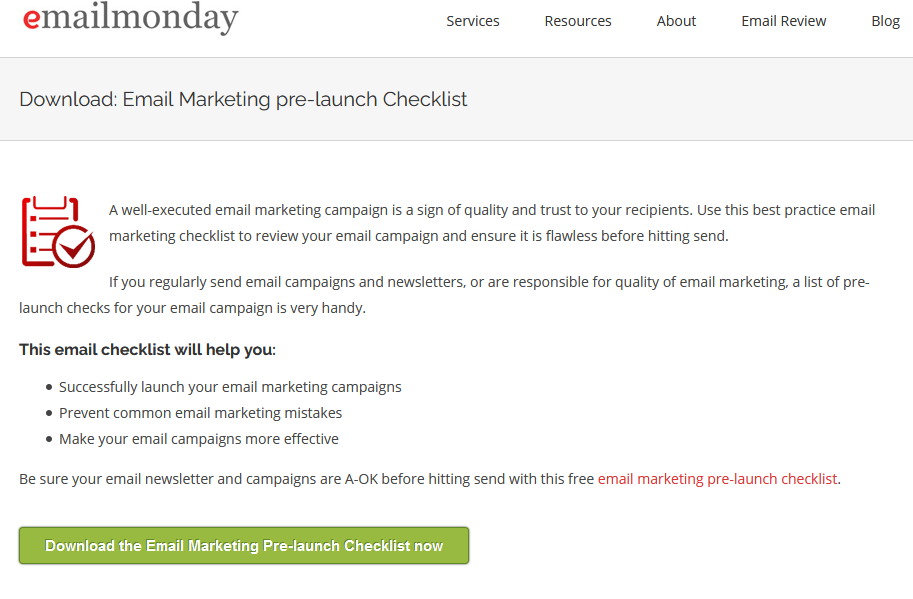
Task: Navigate to the Blog
Action: (885, 21)
